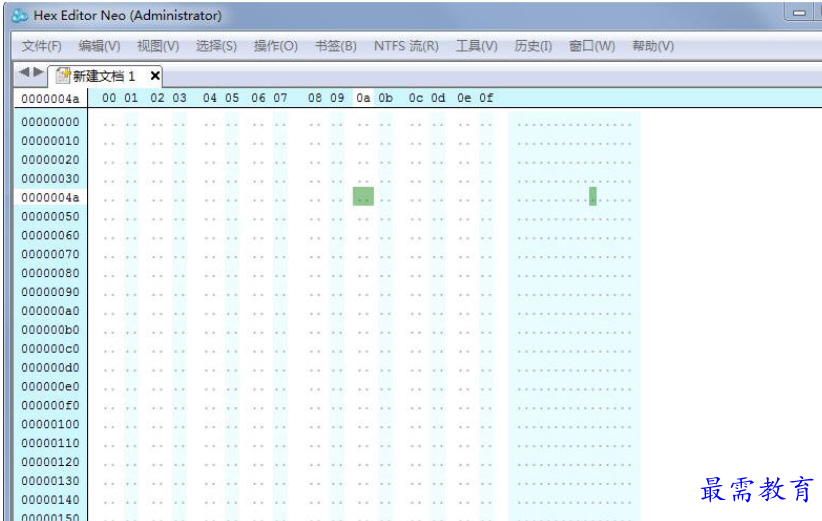Click row address 00000030
Viewport: 822px width, 521px height.
(50, 179)
